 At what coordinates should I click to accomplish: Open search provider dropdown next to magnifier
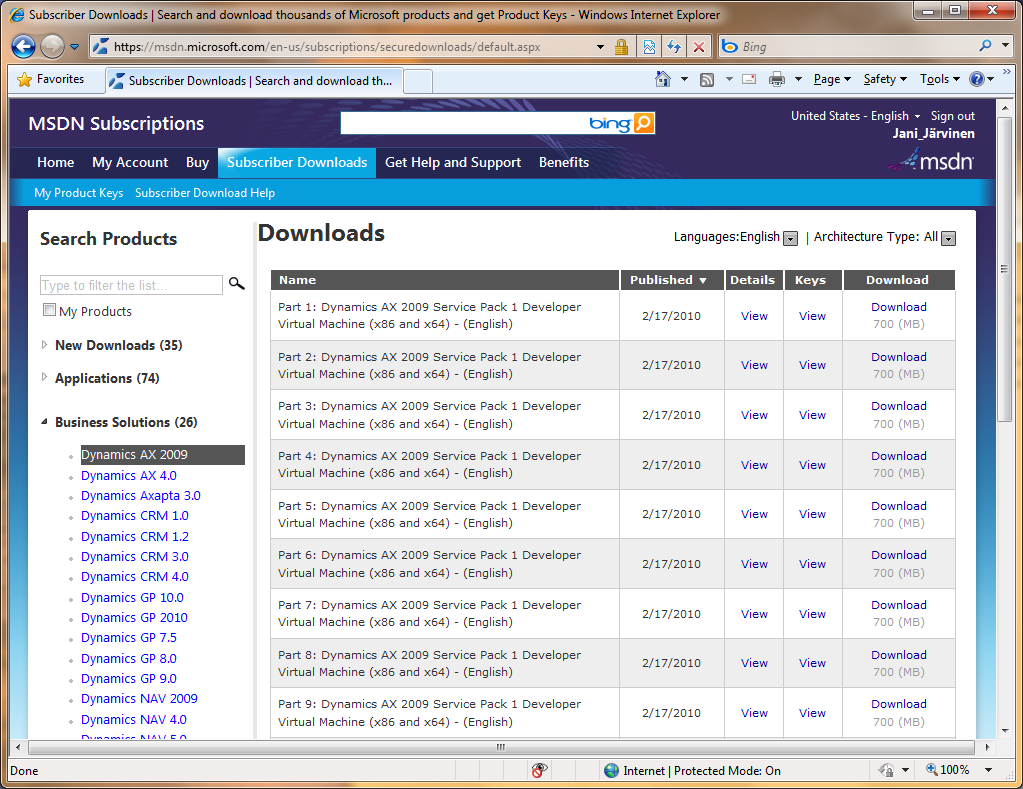pos(1005,46)
